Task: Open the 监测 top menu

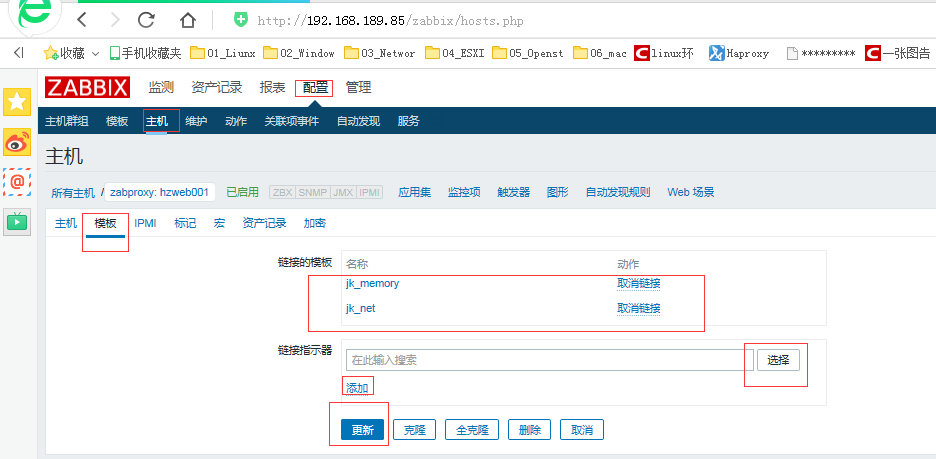Action: 161,88
